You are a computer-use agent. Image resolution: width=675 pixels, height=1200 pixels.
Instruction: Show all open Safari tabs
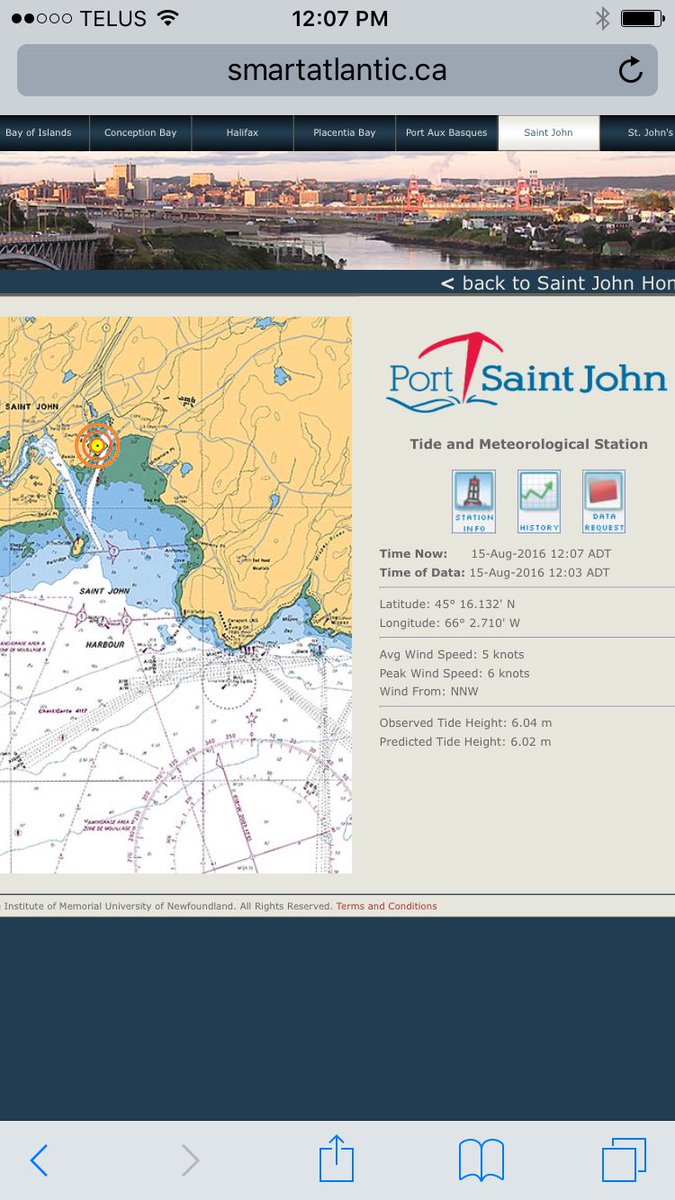(x=624, y=1160)
